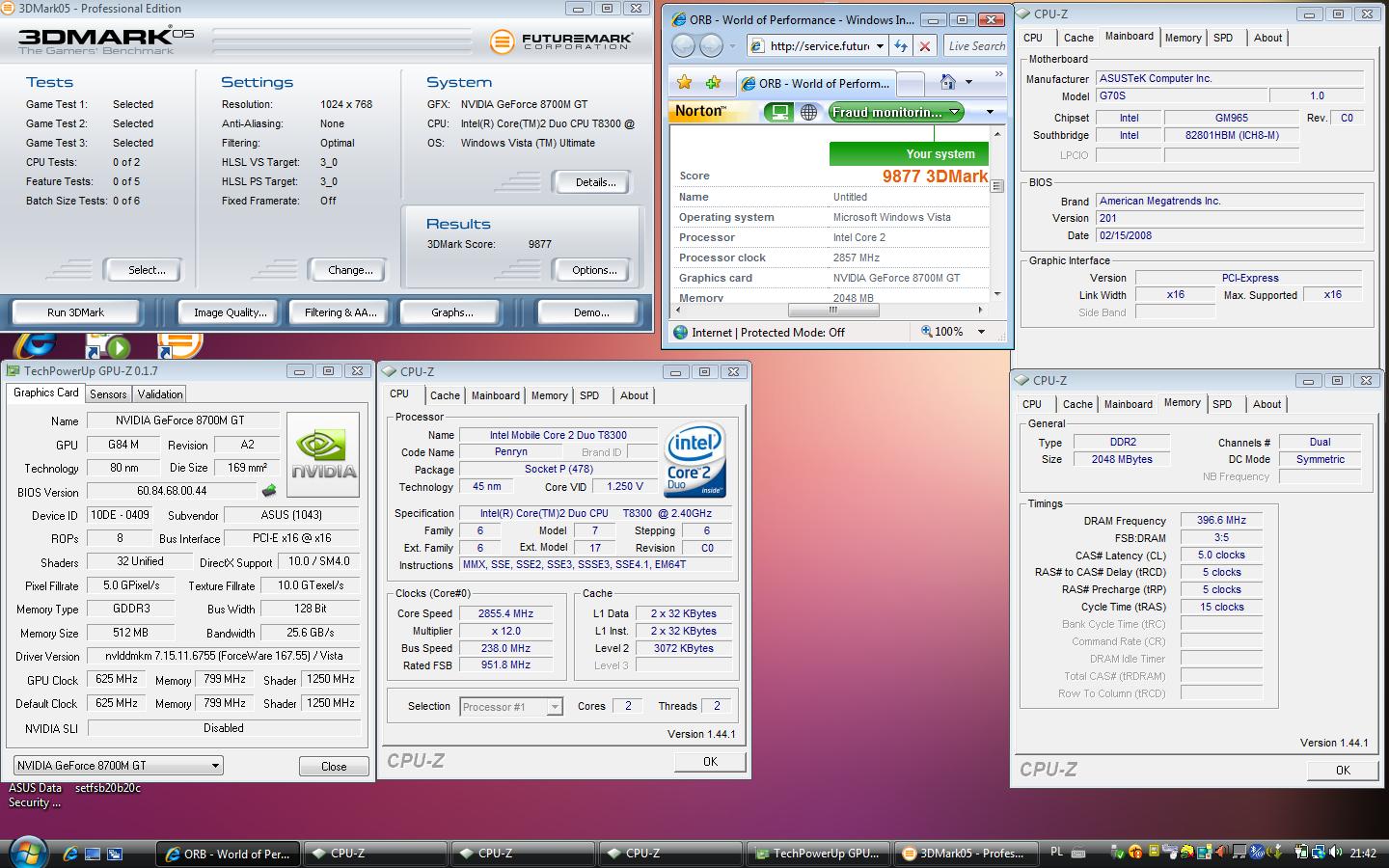Expand the Norton toolbar options arrow
This screenshot has width=1389, height=868.
coord(990,112)
